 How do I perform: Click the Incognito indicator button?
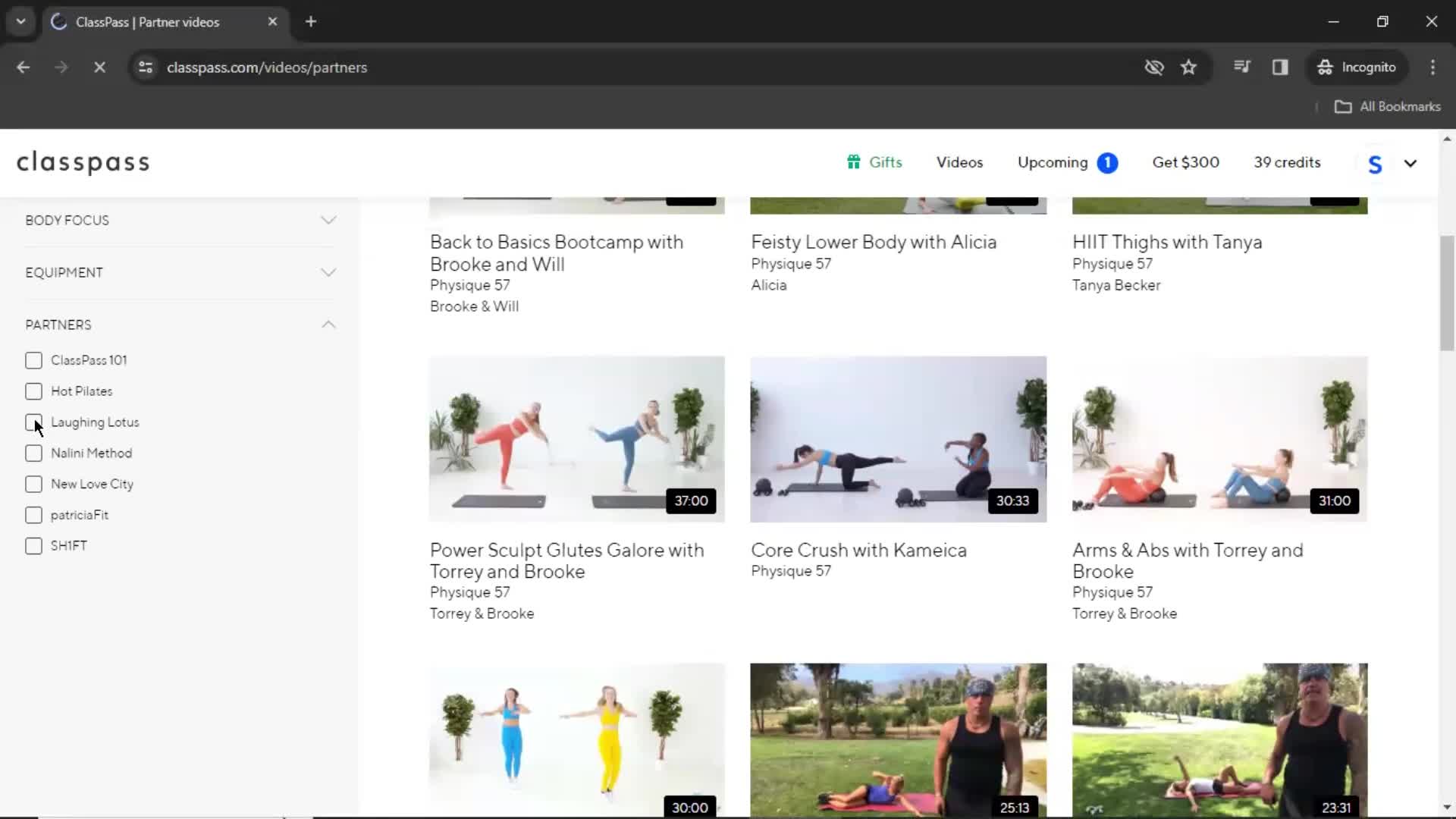coord(1357,67)
